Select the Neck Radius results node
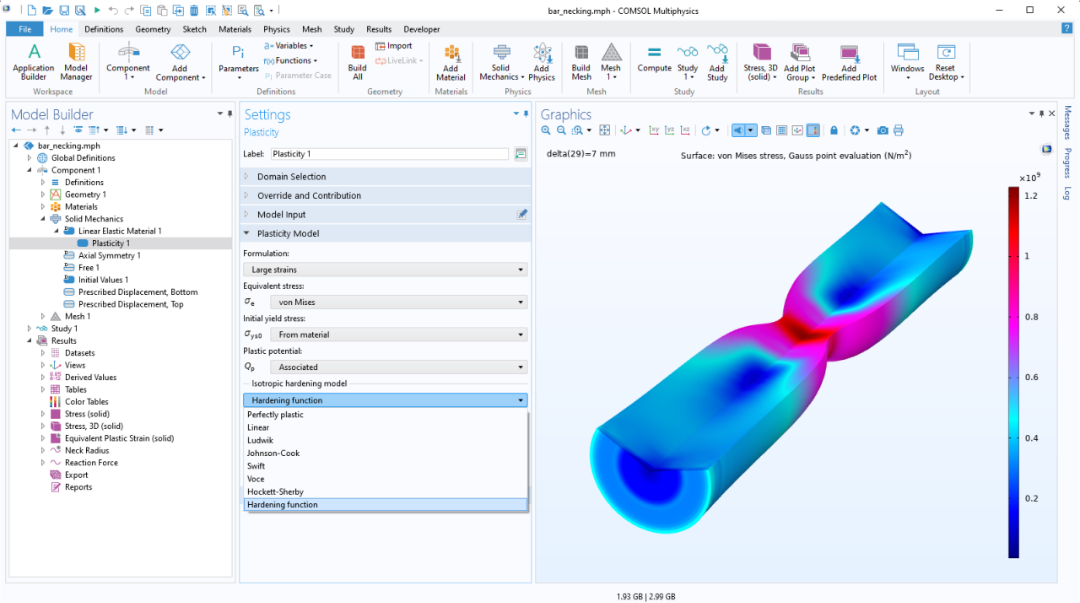This screenshot has width=1080, height=603. click(x=87, y=451)
